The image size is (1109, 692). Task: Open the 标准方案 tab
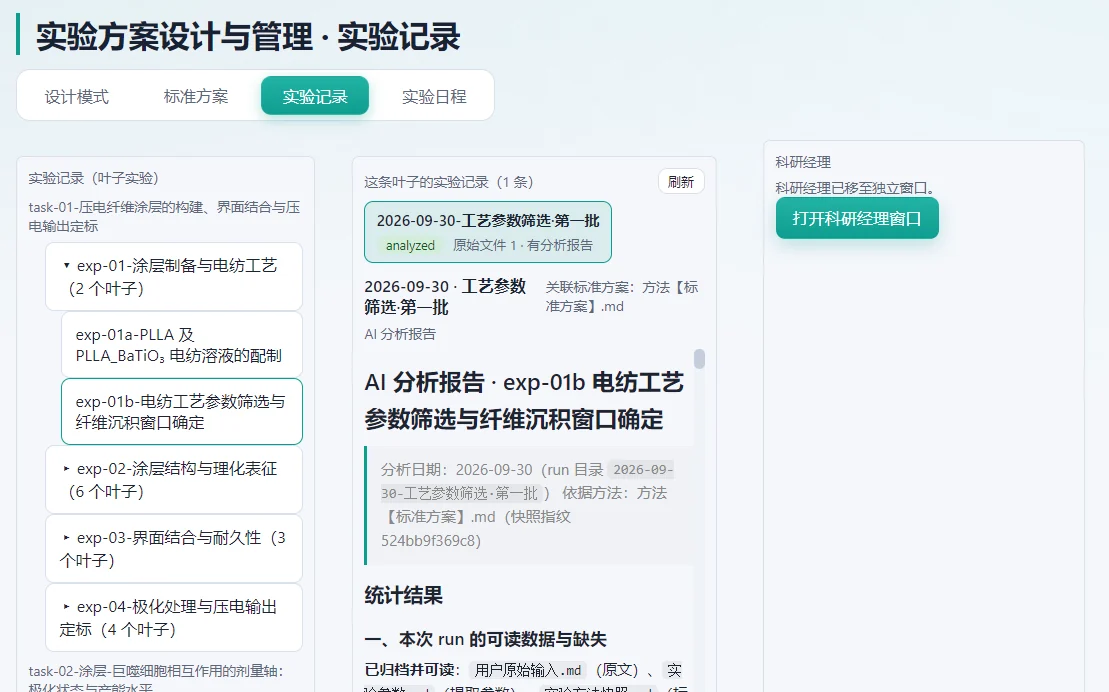(x=196, y=96)
